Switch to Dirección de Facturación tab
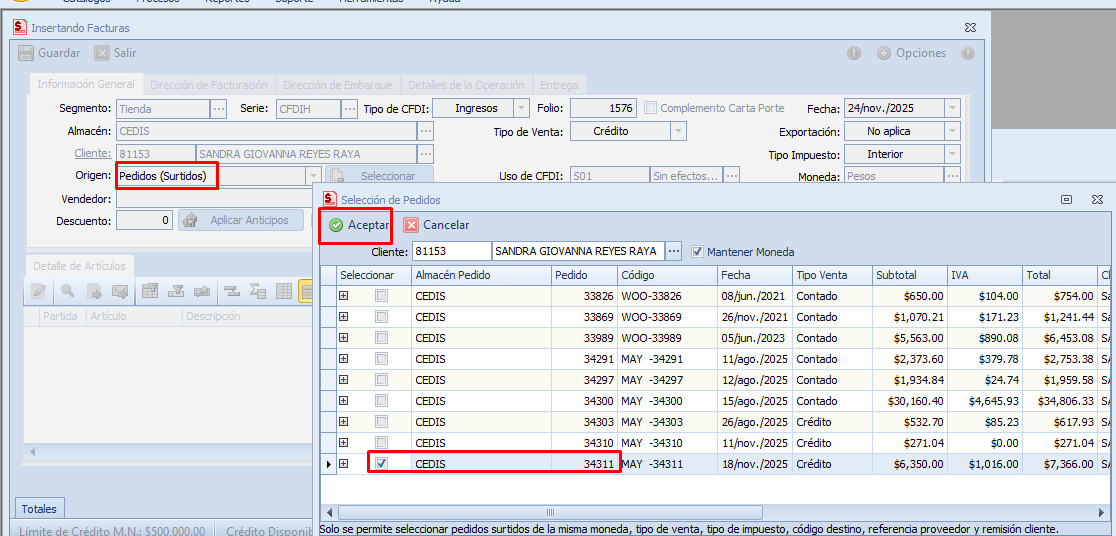Viewport: 1116px width, 536px height. (x=209, y=85)
